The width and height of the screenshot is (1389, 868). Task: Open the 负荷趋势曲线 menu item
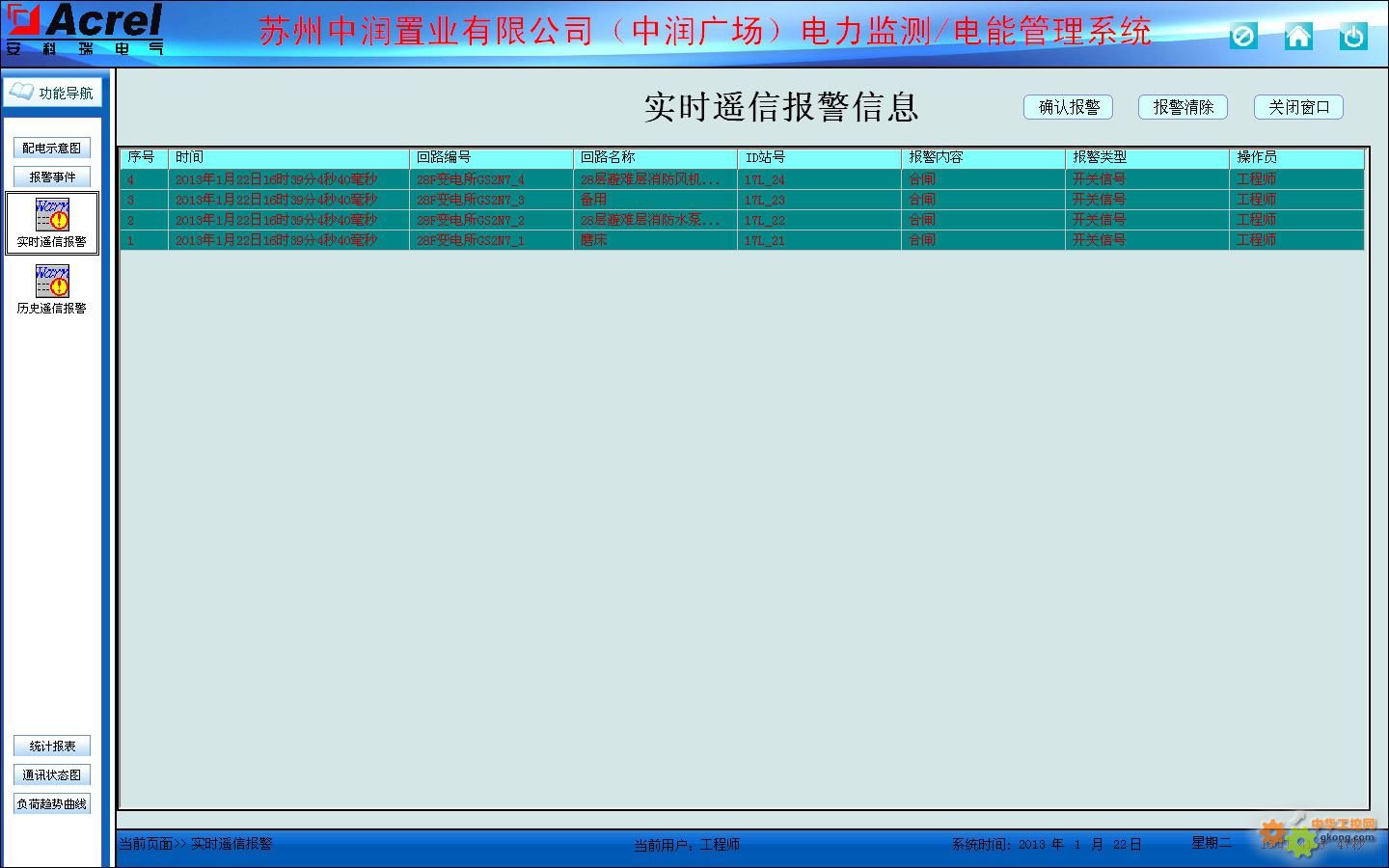pos(52,803)
